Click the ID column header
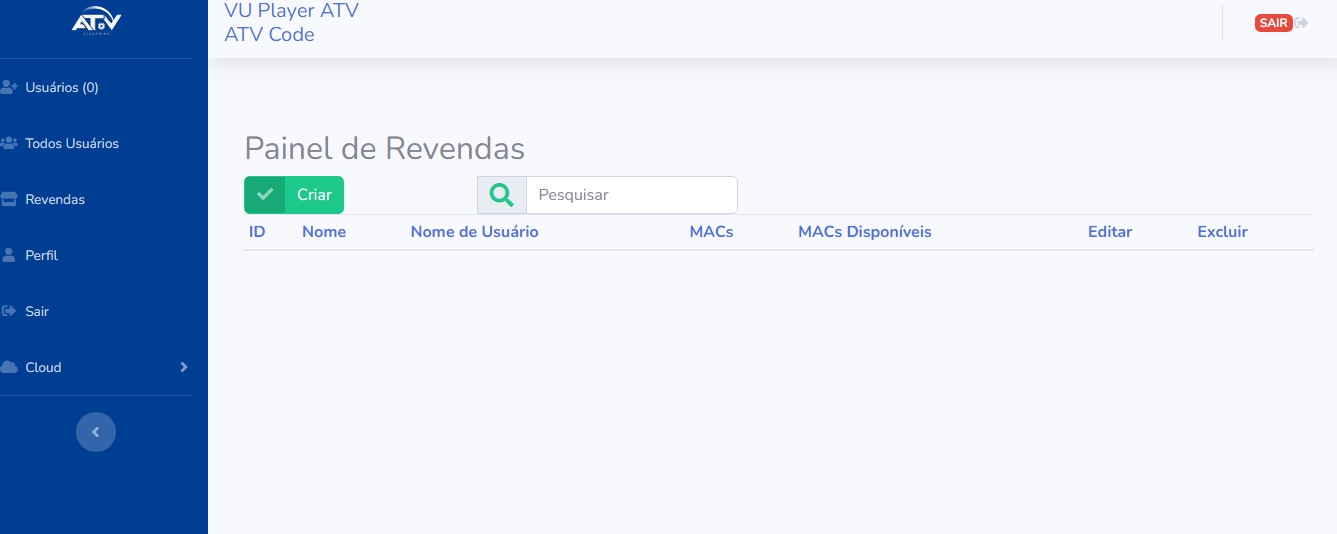 click(x=257, y=232)
